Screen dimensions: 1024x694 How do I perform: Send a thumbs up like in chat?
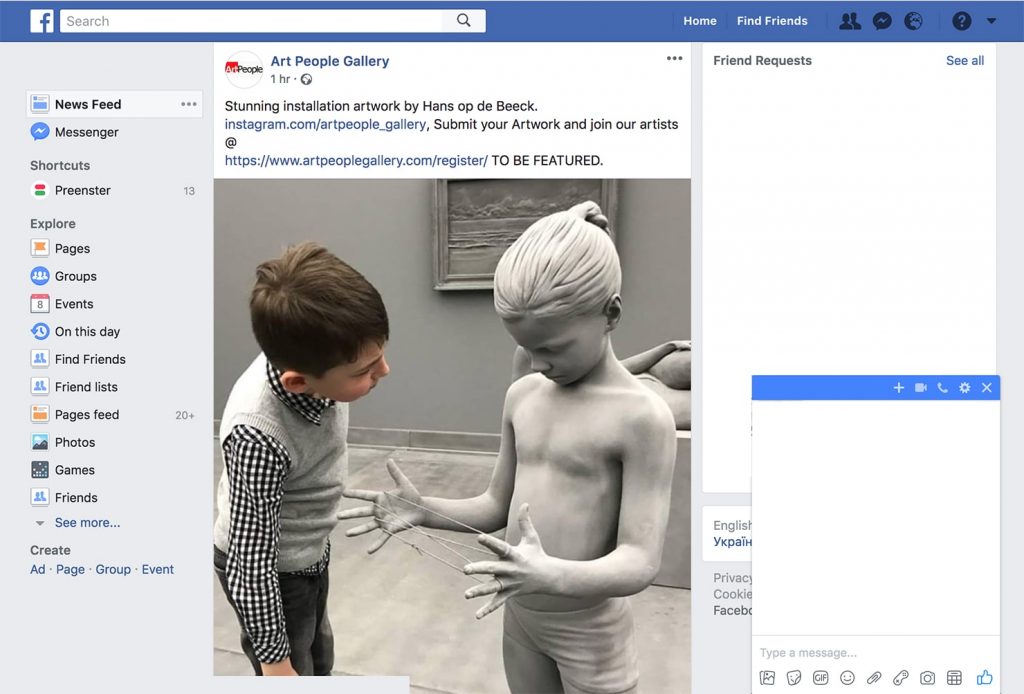pos(984,677)
